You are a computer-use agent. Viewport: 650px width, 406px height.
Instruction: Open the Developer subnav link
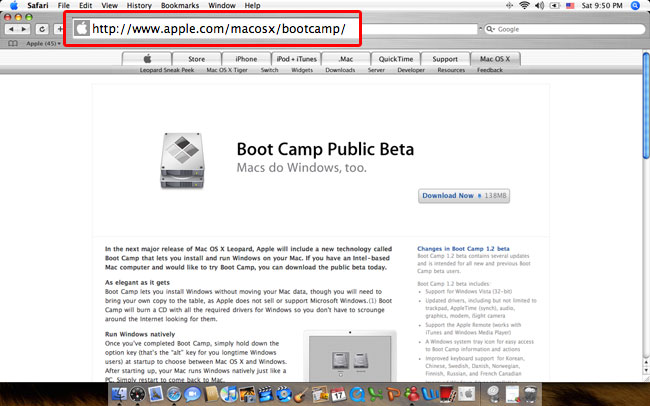pos(411,70)
